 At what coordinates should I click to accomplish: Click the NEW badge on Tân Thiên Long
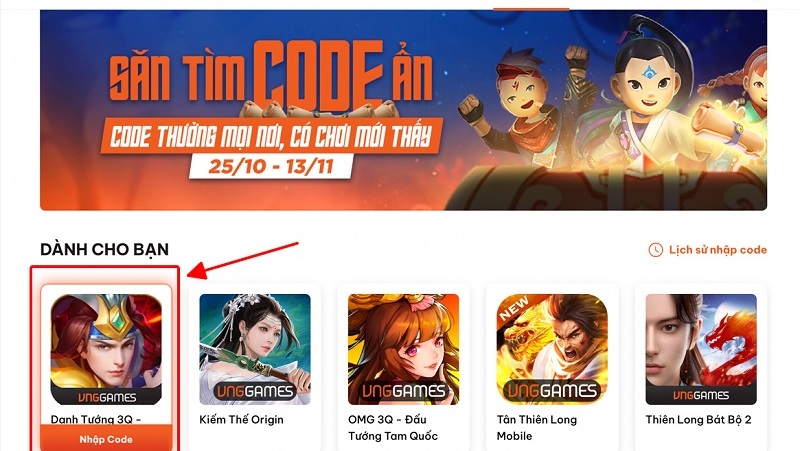(514, 309)
